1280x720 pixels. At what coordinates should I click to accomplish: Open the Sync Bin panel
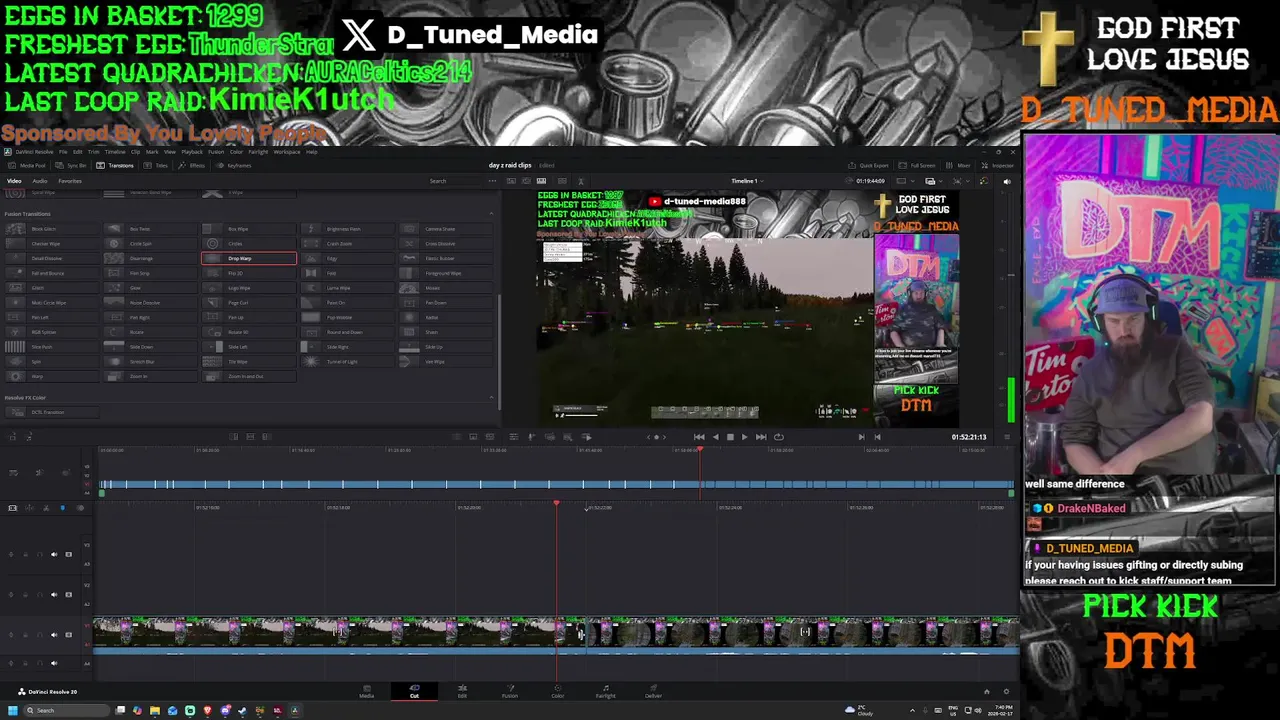[x=70, y=165]
